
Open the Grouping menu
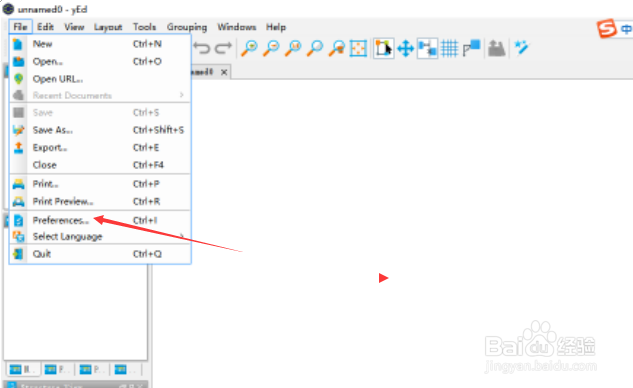point(187,27)
